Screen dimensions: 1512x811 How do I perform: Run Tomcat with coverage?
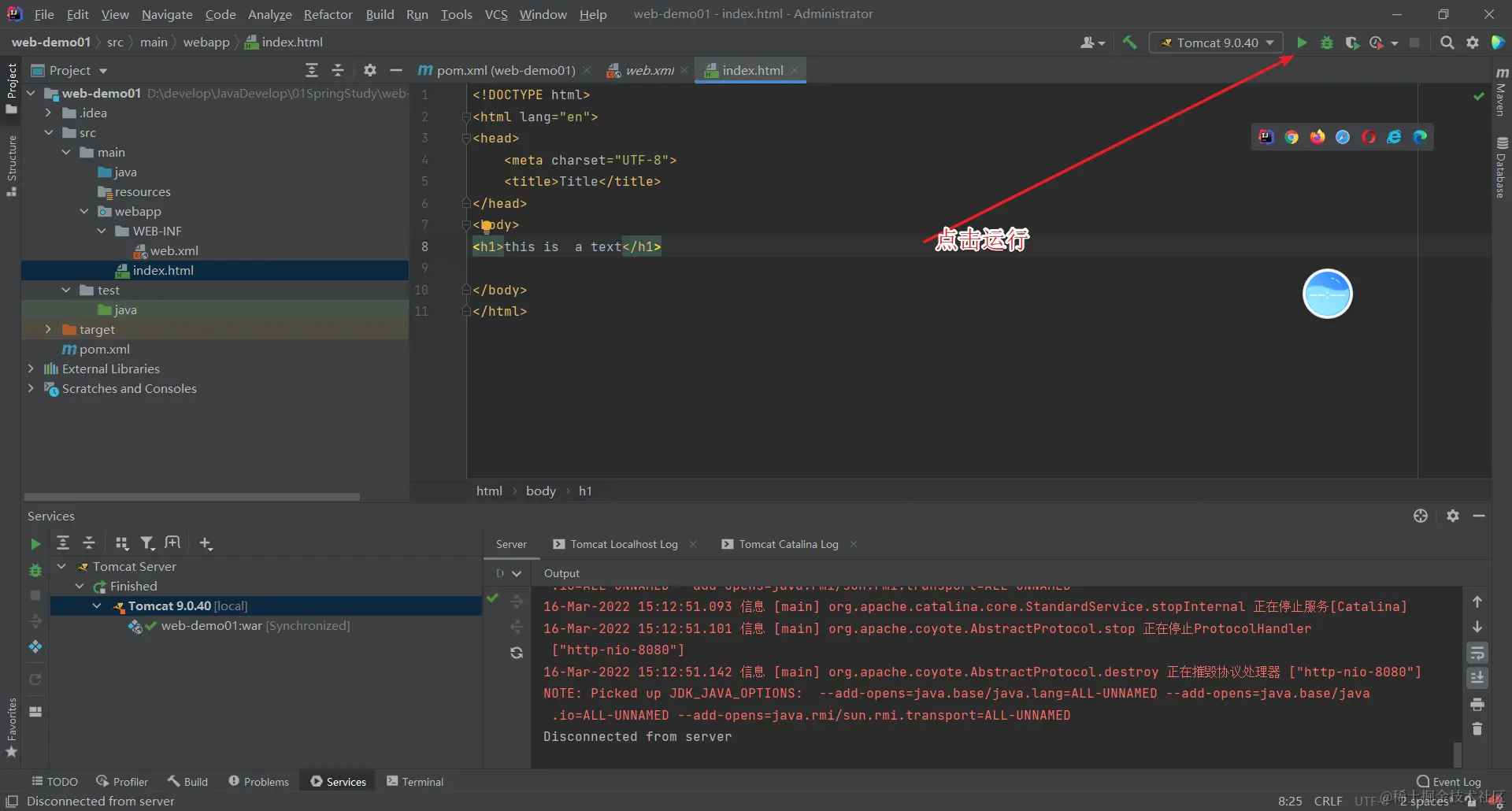click(x=1352, y=43)
